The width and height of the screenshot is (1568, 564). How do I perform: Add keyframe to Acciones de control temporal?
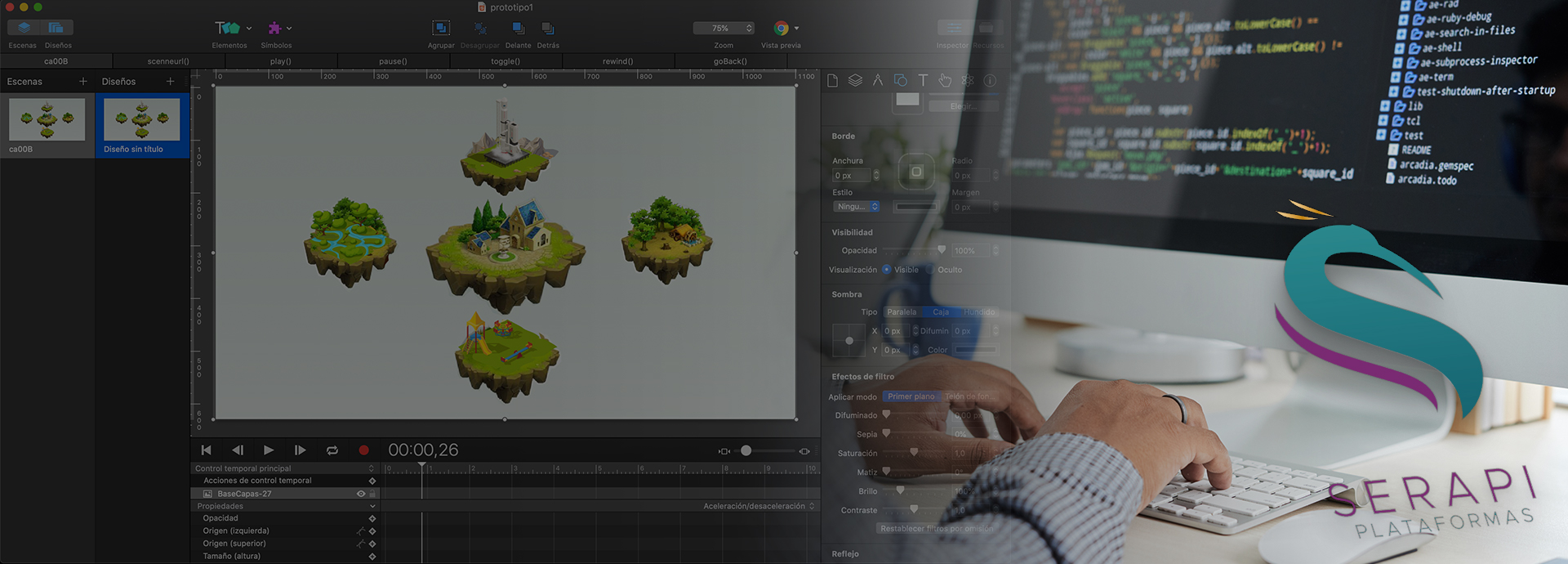[x=372, y=481]
